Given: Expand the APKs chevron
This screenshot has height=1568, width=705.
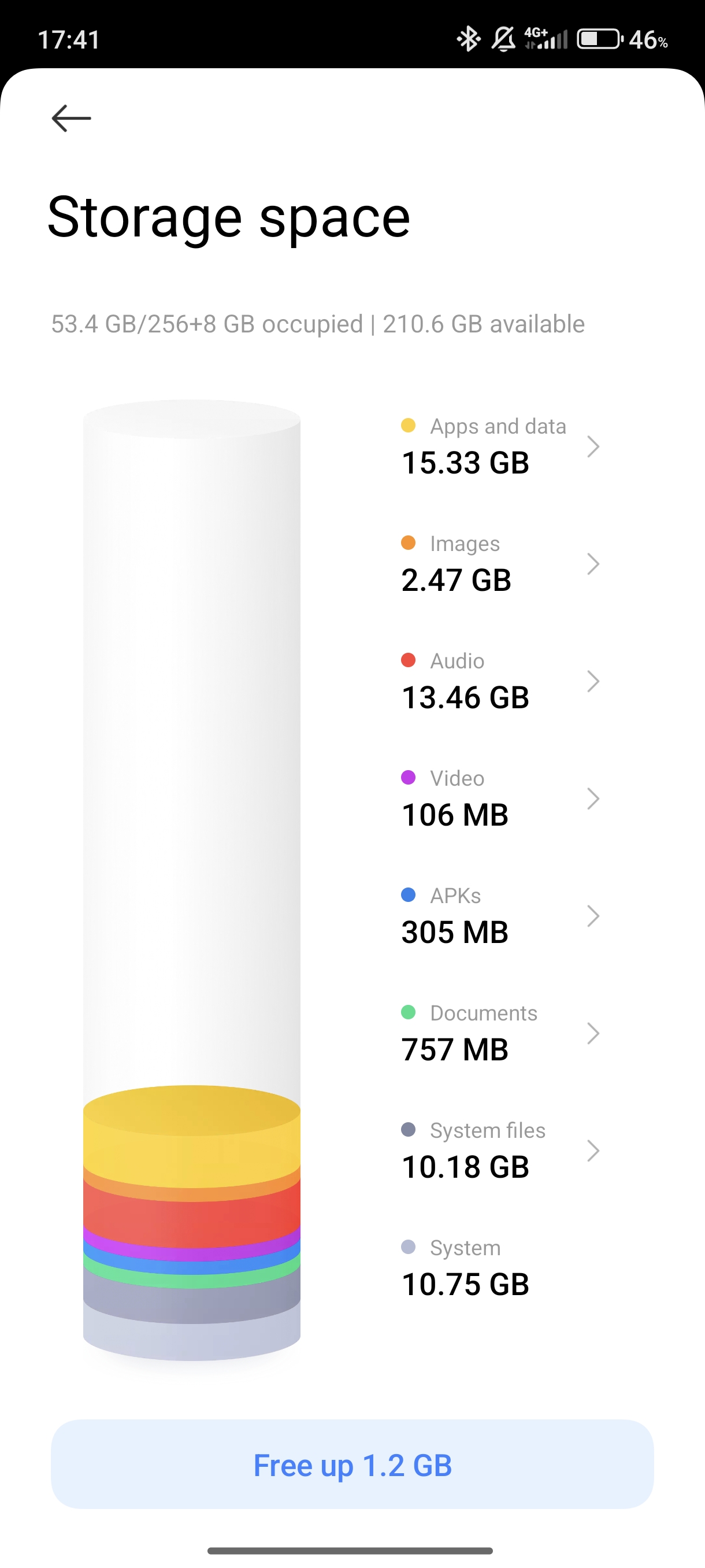Looking at the screenshot, I should click(593, 916).
